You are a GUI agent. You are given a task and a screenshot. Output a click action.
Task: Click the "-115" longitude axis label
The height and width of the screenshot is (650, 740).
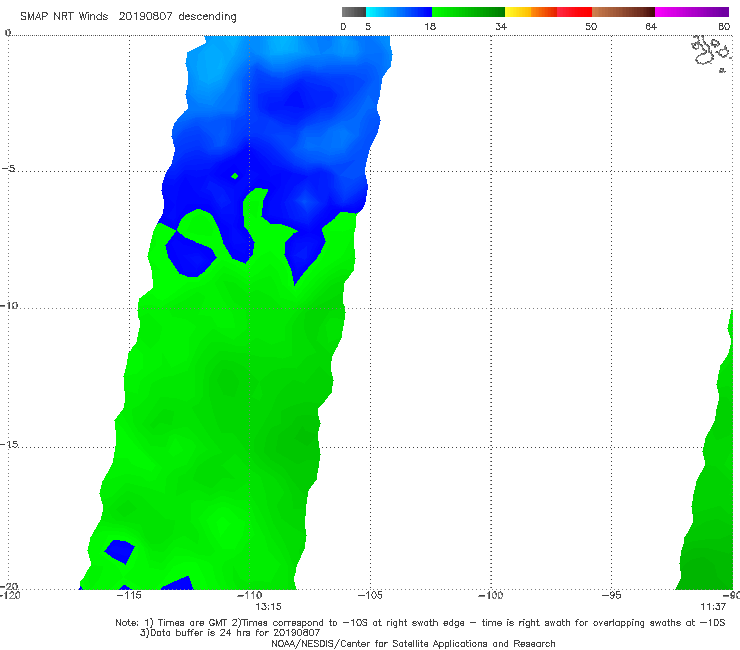129,595
